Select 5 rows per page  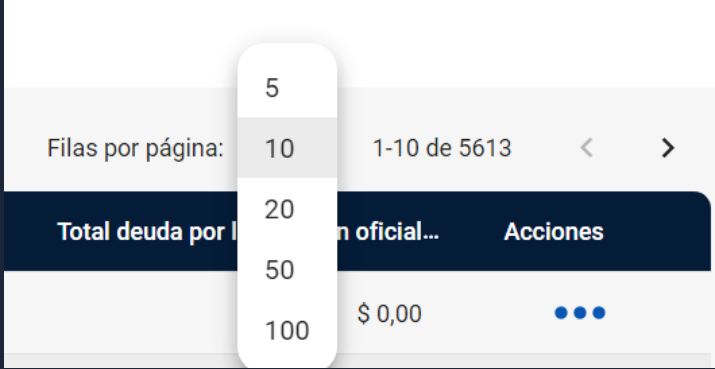(x=287, y=87)
